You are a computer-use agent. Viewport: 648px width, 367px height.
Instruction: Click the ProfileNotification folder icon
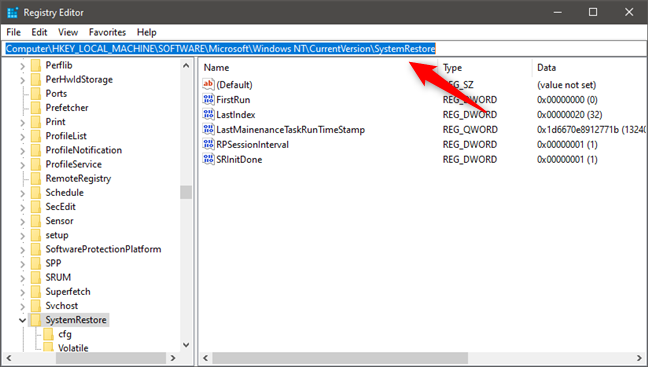36,150
